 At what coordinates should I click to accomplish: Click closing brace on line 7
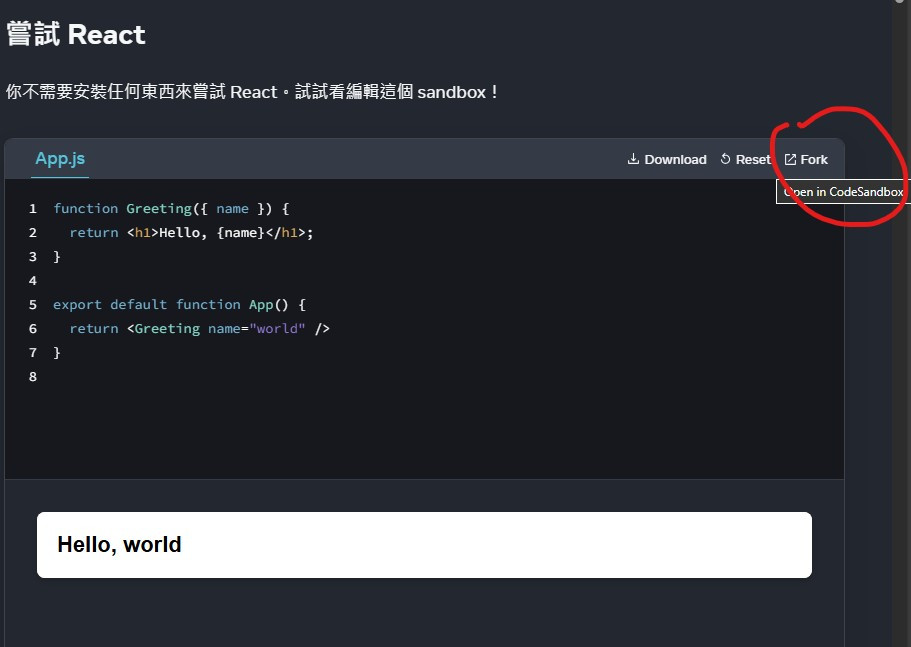(x=56, y=353)
